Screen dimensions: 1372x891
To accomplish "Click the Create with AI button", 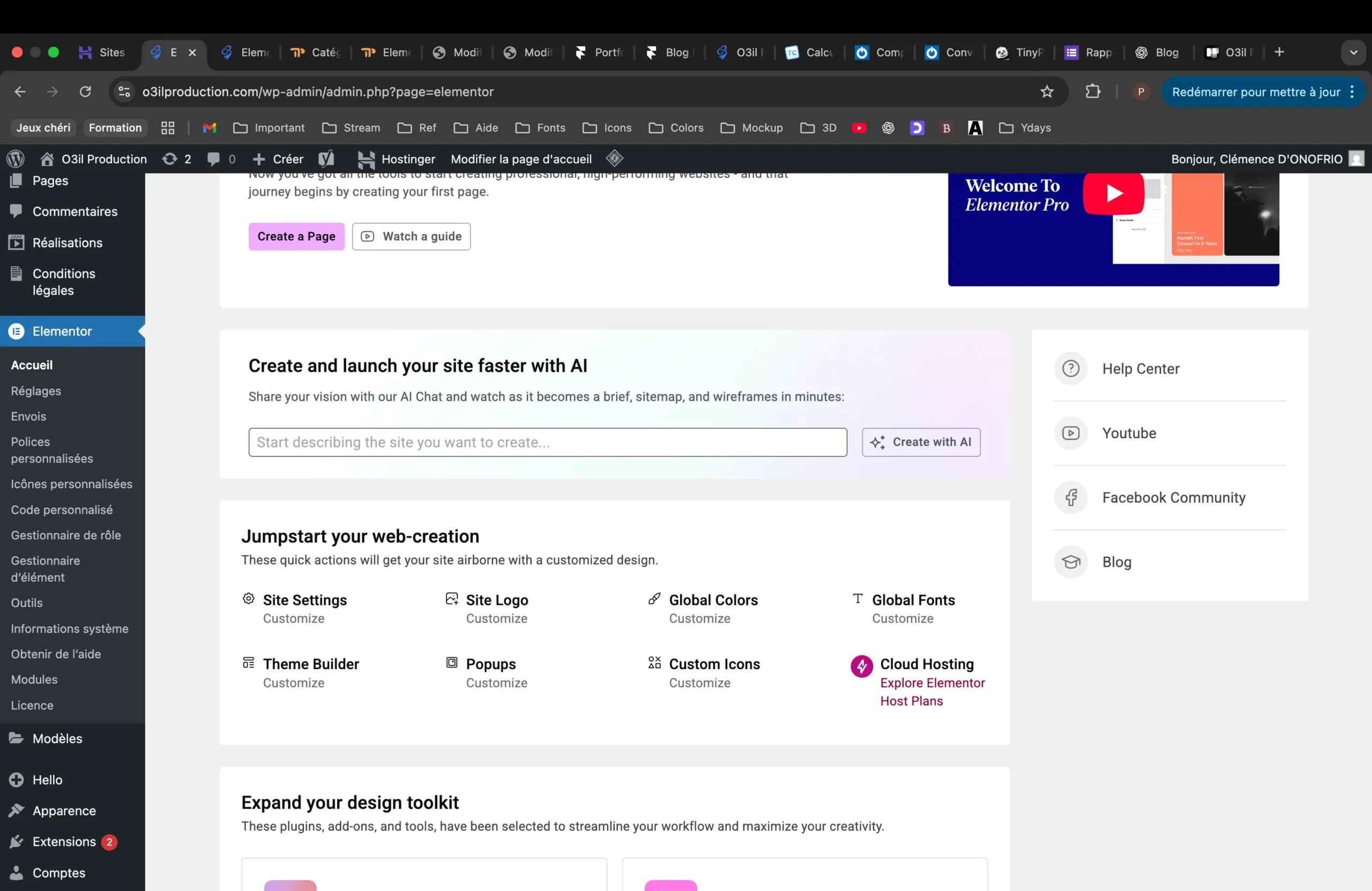I will [921, 442].
